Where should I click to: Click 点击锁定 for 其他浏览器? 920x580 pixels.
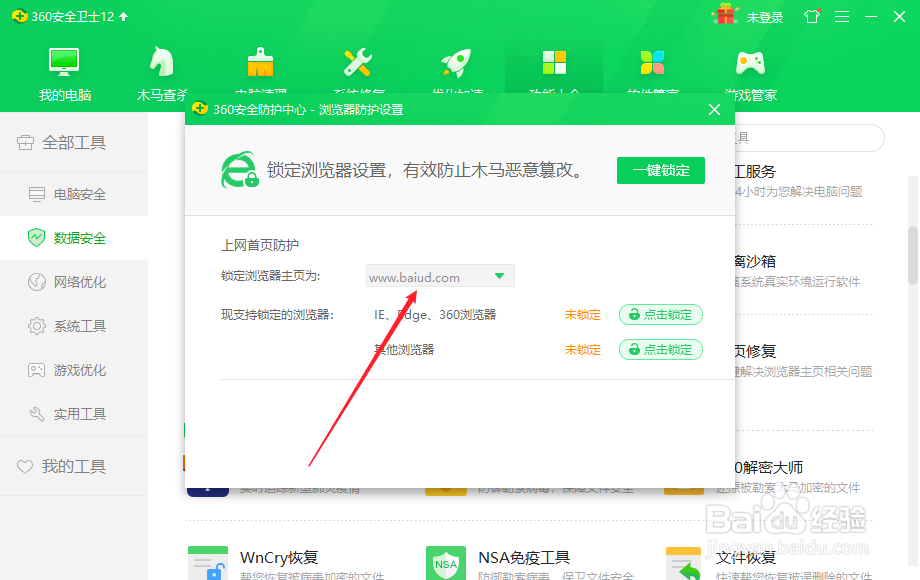(661, 350)
